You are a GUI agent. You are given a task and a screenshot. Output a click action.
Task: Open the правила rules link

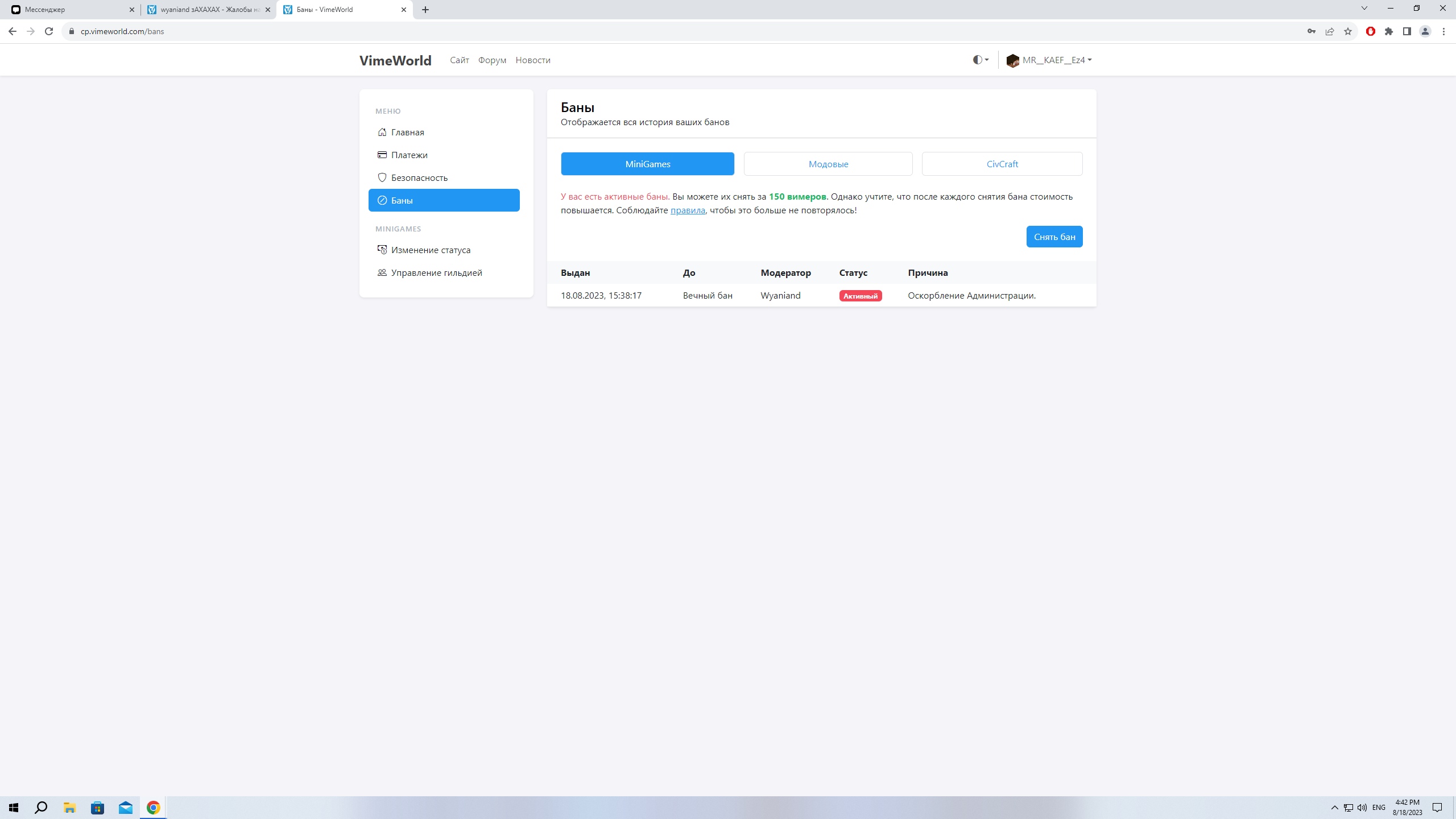click(688, 210)
